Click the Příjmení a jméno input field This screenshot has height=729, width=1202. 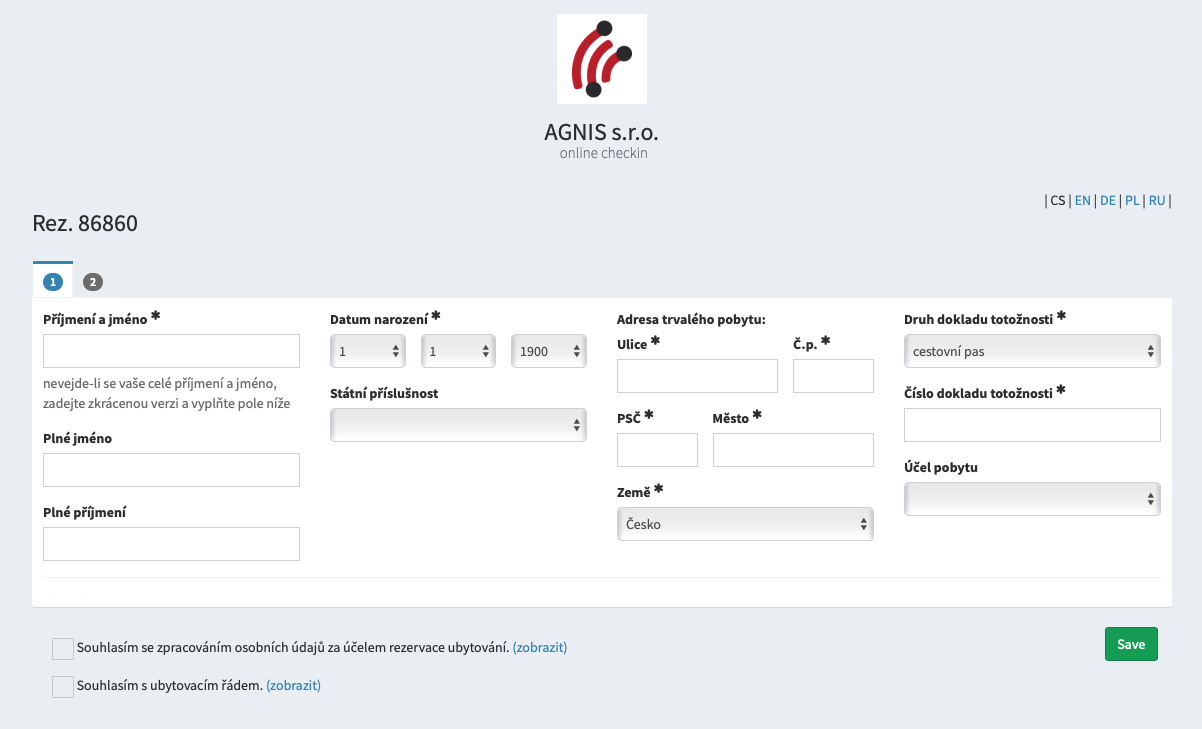(x=171, y=351)
